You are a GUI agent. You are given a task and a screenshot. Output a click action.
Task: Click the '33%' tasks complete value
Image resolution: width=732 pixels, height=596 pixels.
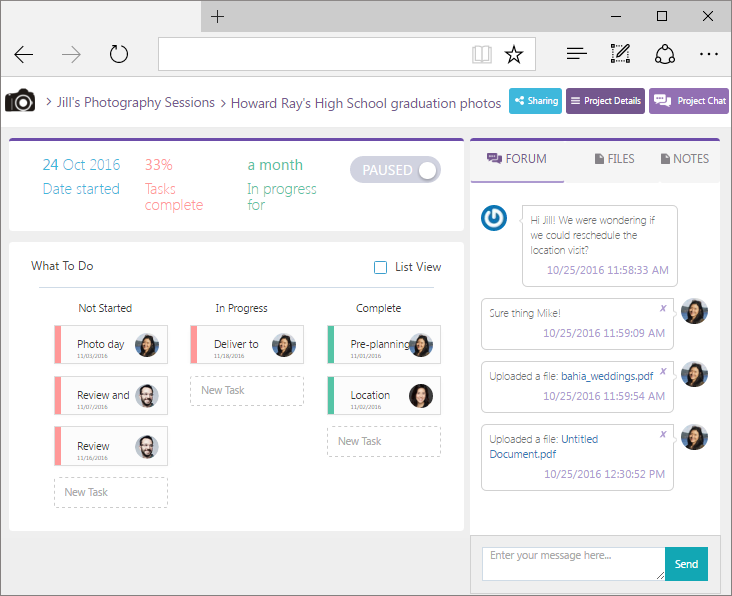click(x=159, y=165)
